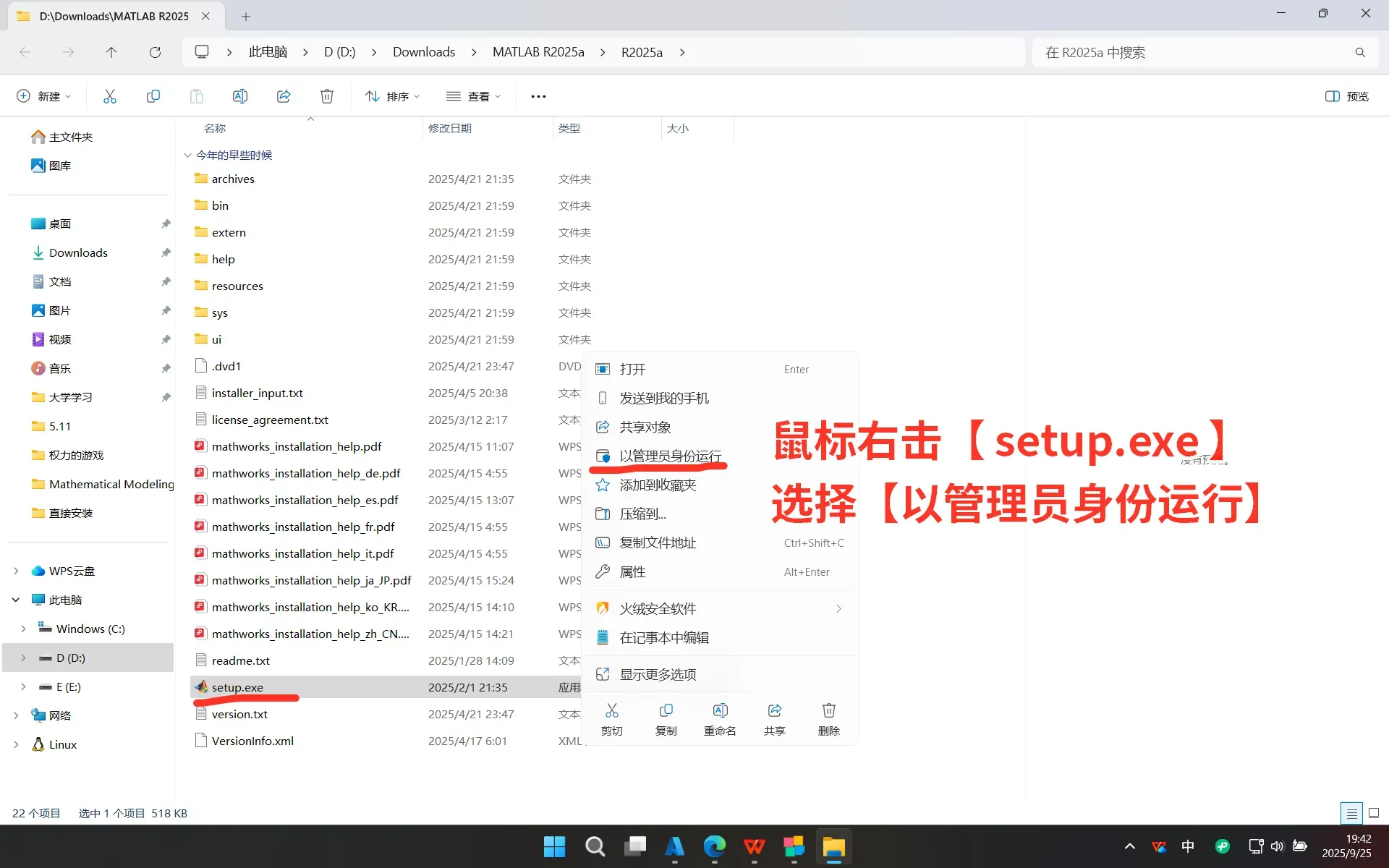Viewport: 1389px width, 868px height.
Task: Click the share icon in top toolbar
Action: point(284,96)
